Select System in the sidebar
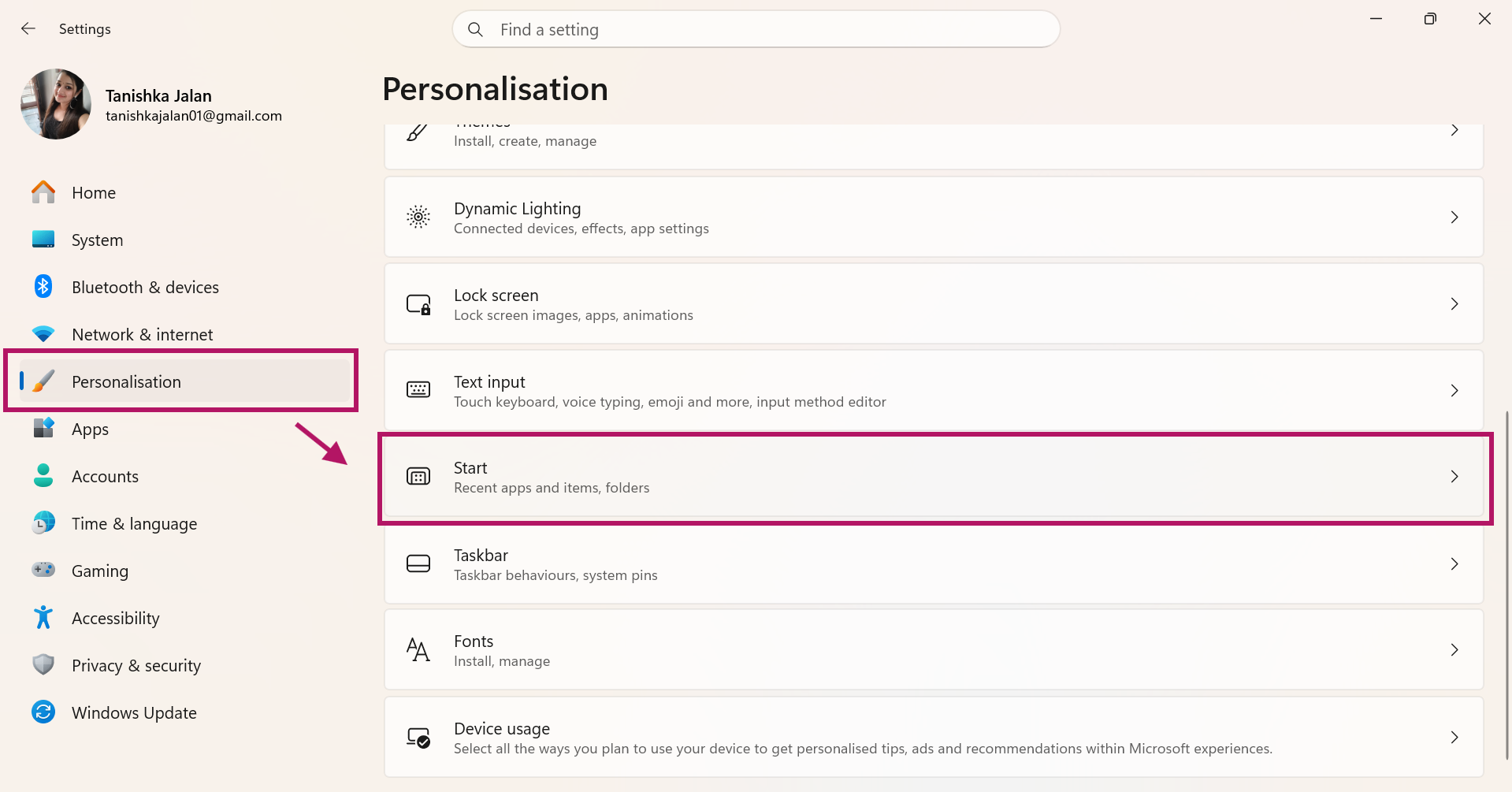Image resolution: width=1512 pixels, height=792 pixels. [184, 240]
